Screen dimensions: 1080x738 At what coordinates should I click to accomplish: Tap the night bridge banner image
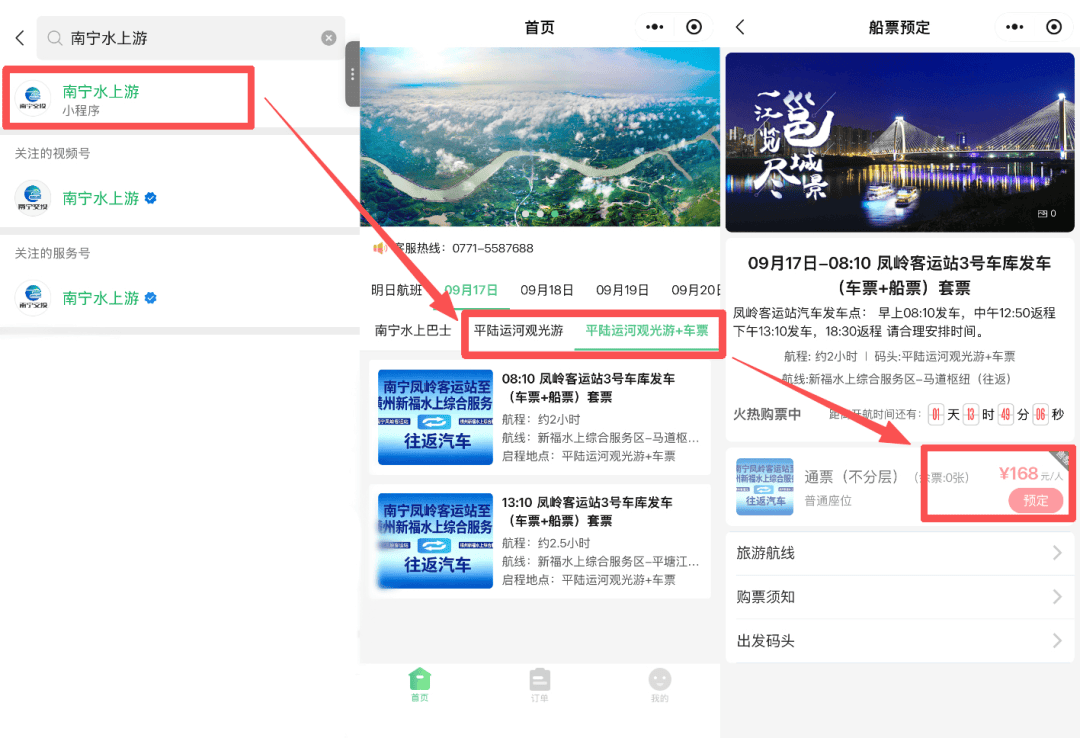(x=900, y=142)
